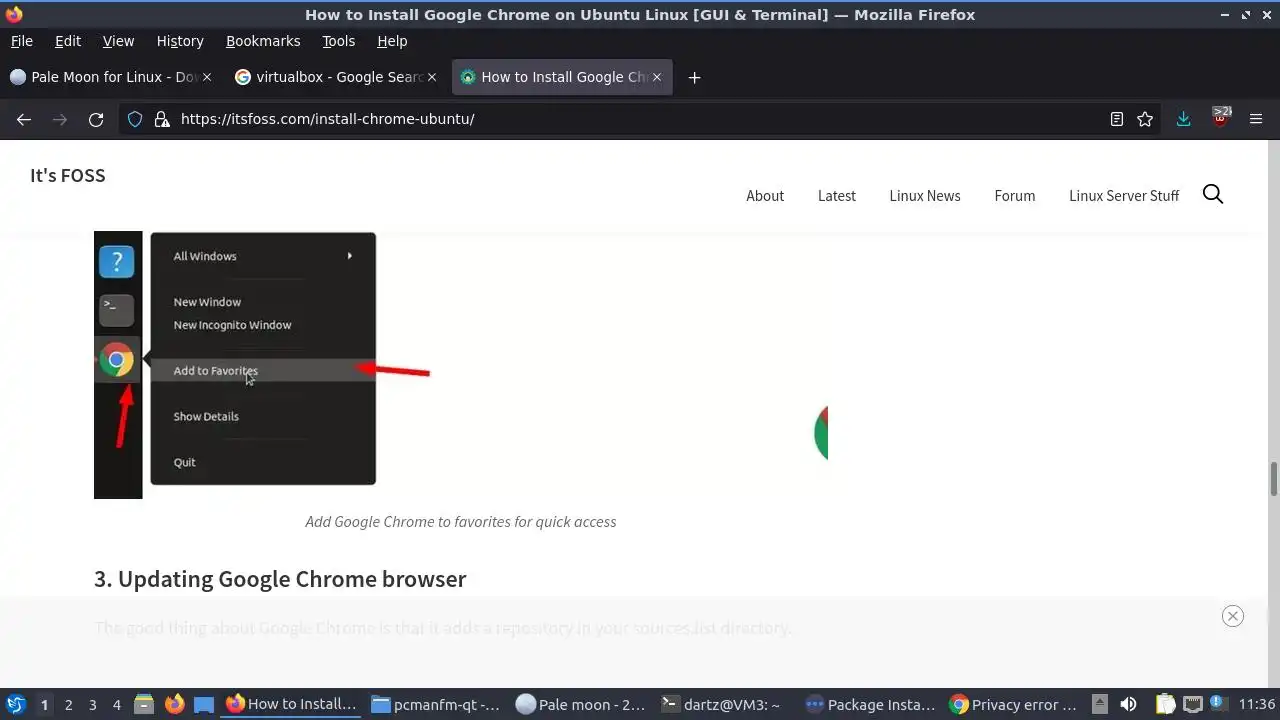This screenshot has height=720, width=1280.
Task: Close the How to Install Google Chrome tab
Action: (x=657, y=77)
